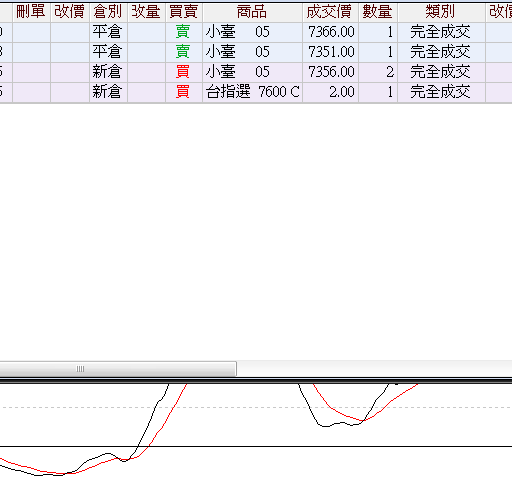The image size is (512, 482).
Task: Click red 買 in the 7356.00 row
Action: click(x=183, y=72)
